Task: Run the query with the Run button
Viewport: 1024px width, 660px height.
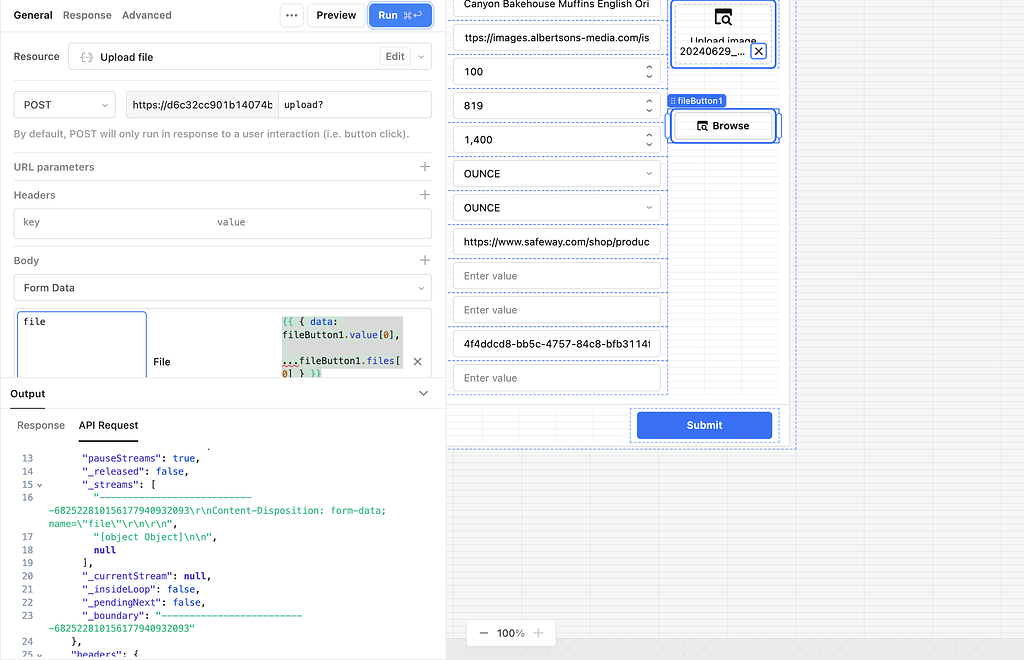Action: [x=400, y=15]
